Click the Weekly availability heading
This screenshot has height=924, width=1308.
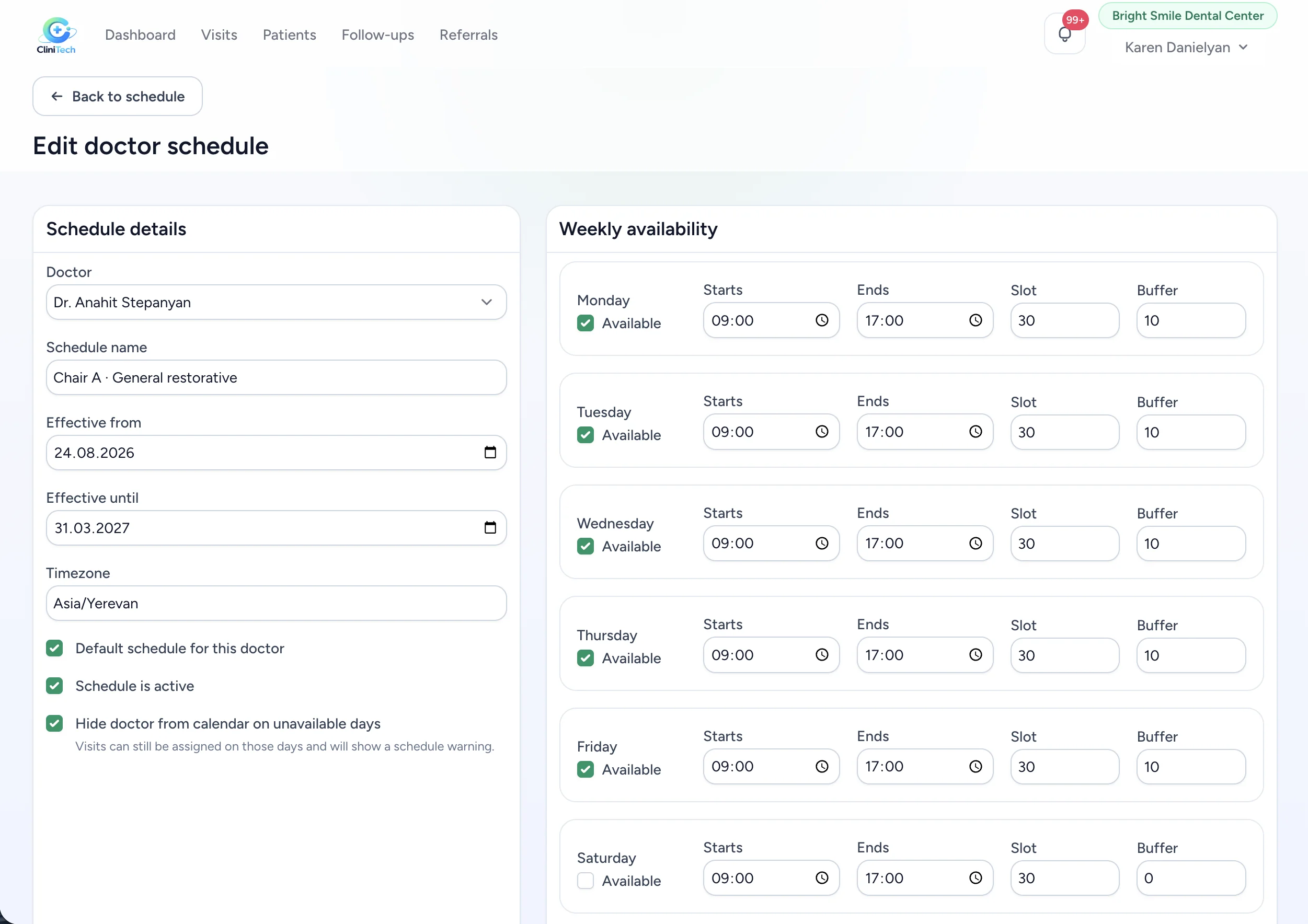[x=638, y=229]
